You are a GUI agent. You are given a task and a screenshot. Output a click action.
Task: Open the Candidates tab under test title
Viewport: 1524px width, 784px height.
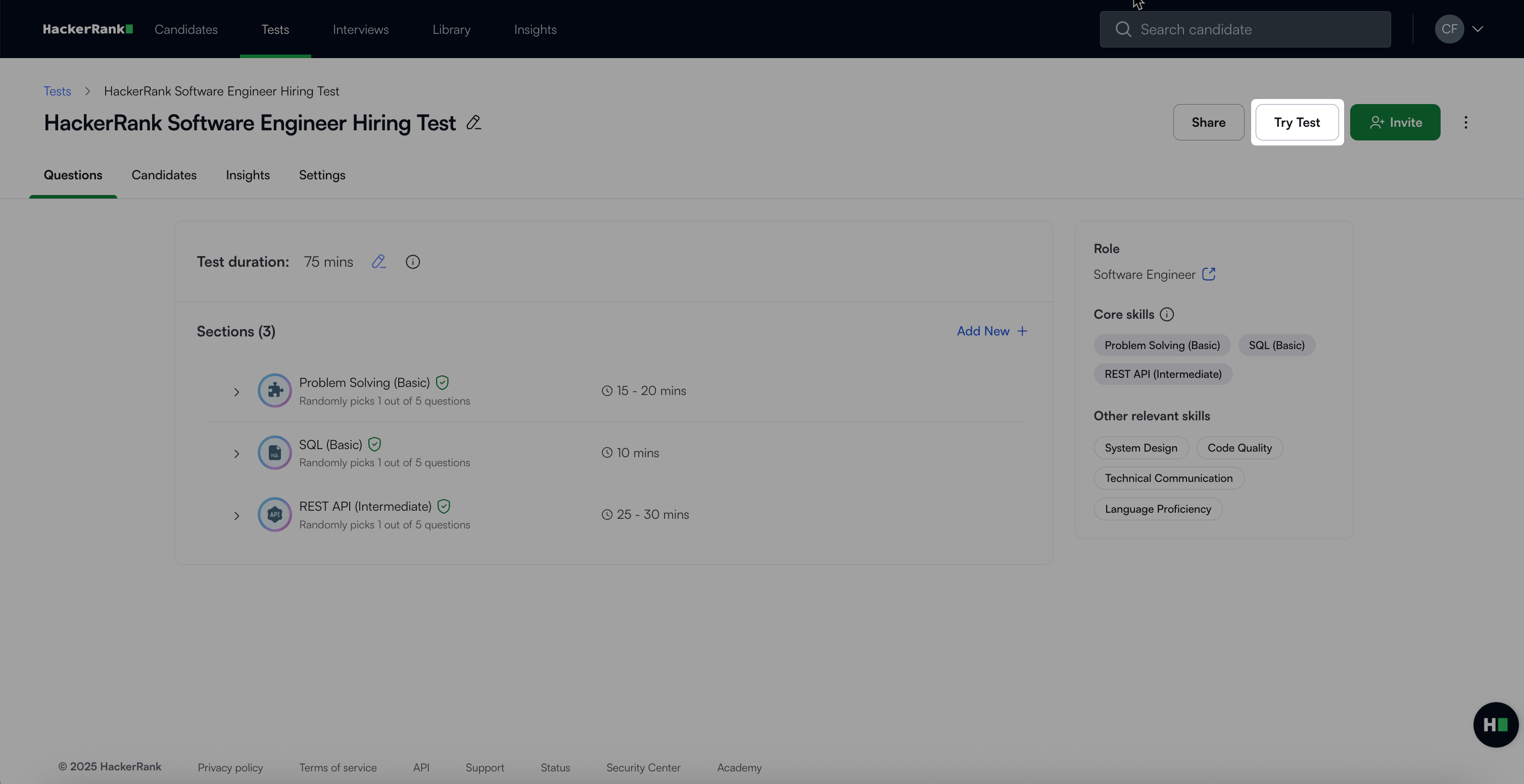click(164, 175)
